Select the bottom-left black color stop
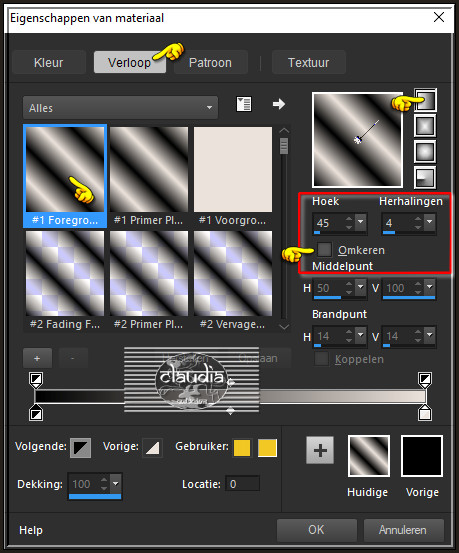The height and width of the screenshot is (553, 459). (x=36, y=413)
